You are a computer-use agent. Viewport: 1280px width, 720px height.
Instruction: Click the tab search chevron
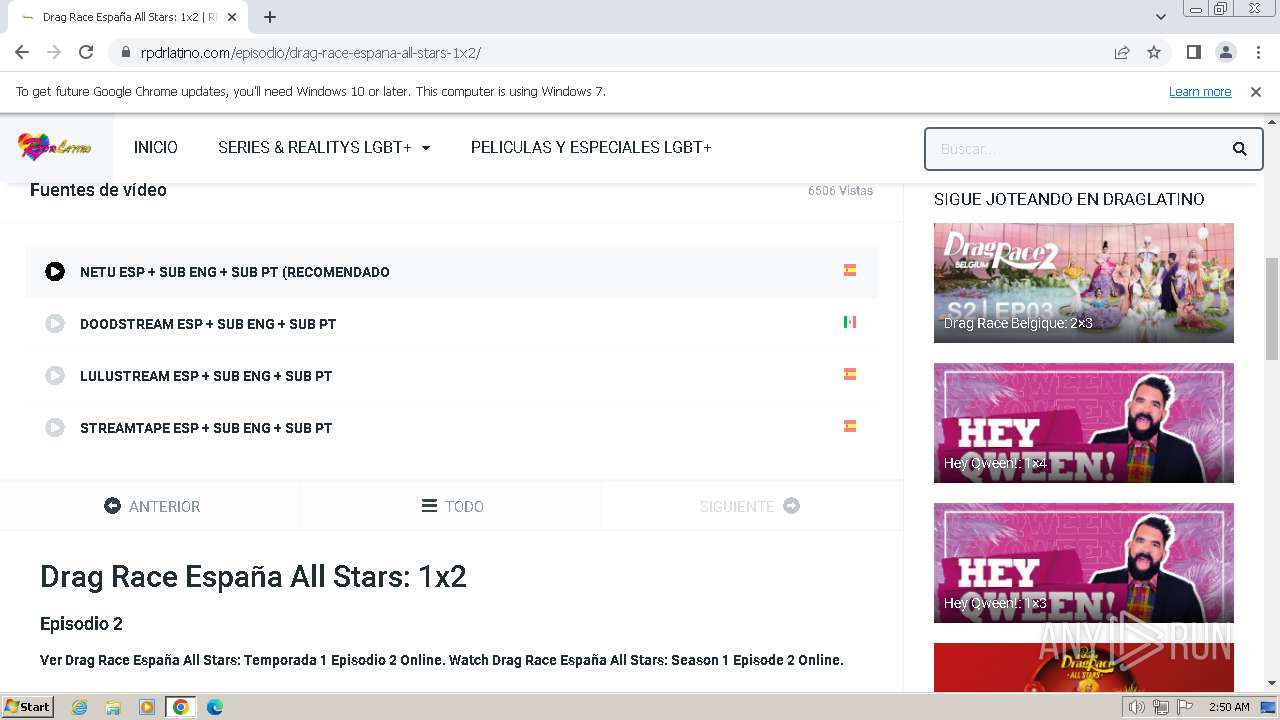click(x=1161, y=17)
